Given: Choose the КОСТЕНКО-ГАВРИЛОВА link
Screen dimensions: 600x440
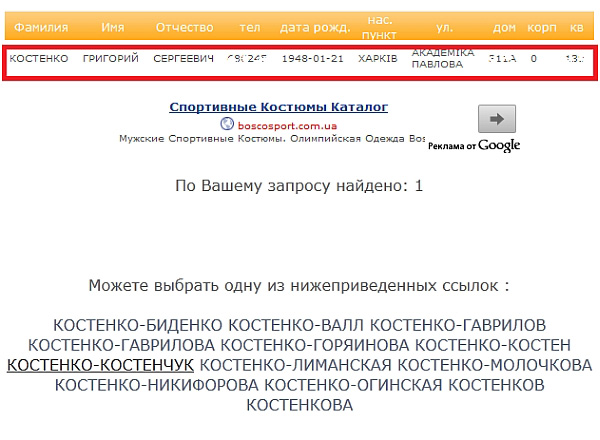Looking at the screenshot, I should [131, 345].
